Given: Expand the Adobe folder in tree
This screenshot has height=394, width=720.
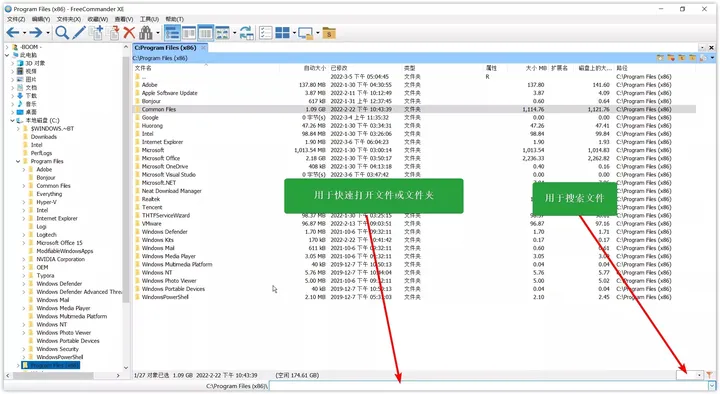Looking at the screenshot, I should 24,169.
